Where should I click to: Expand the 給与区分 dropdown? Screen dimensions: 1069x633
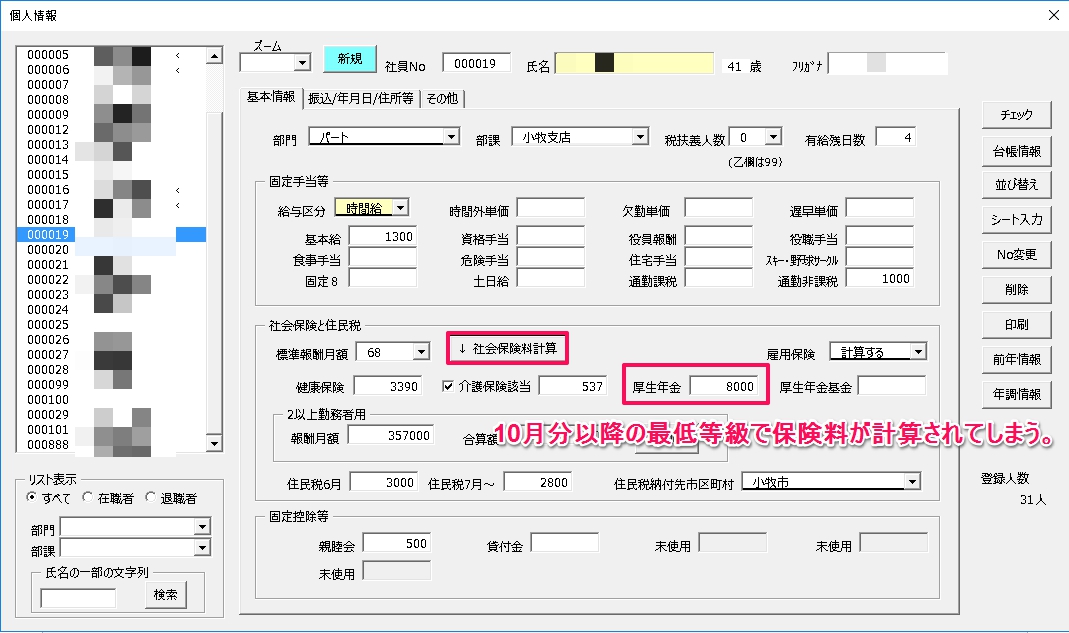[x=401, y=208]
